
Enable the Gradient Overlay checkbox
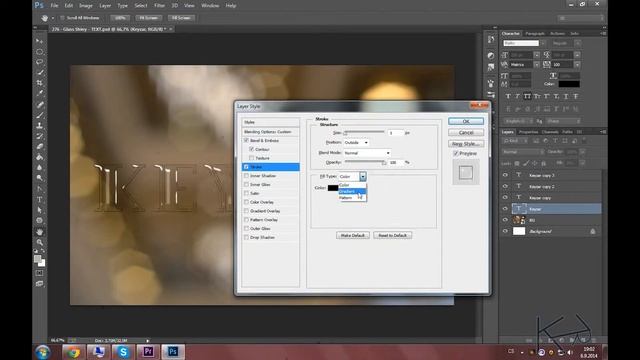pos(246,211)
